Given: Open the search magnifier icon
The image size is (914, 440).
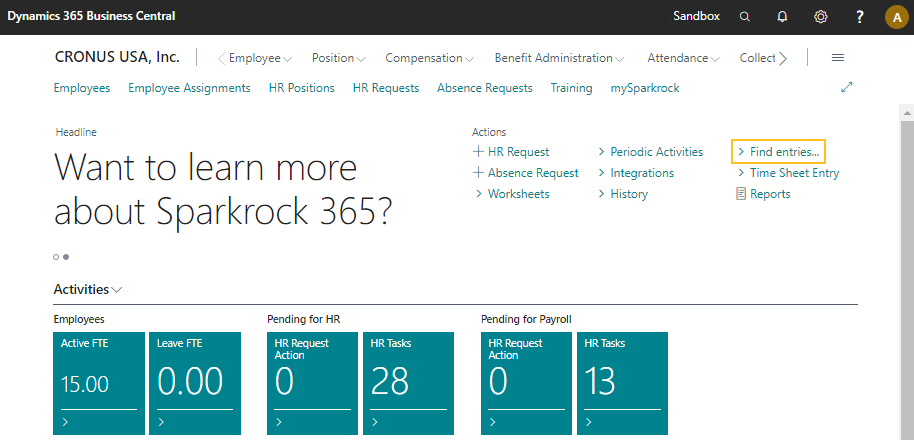Looking at the screenshot, I should pyautogui.click(x=745, y=17).
